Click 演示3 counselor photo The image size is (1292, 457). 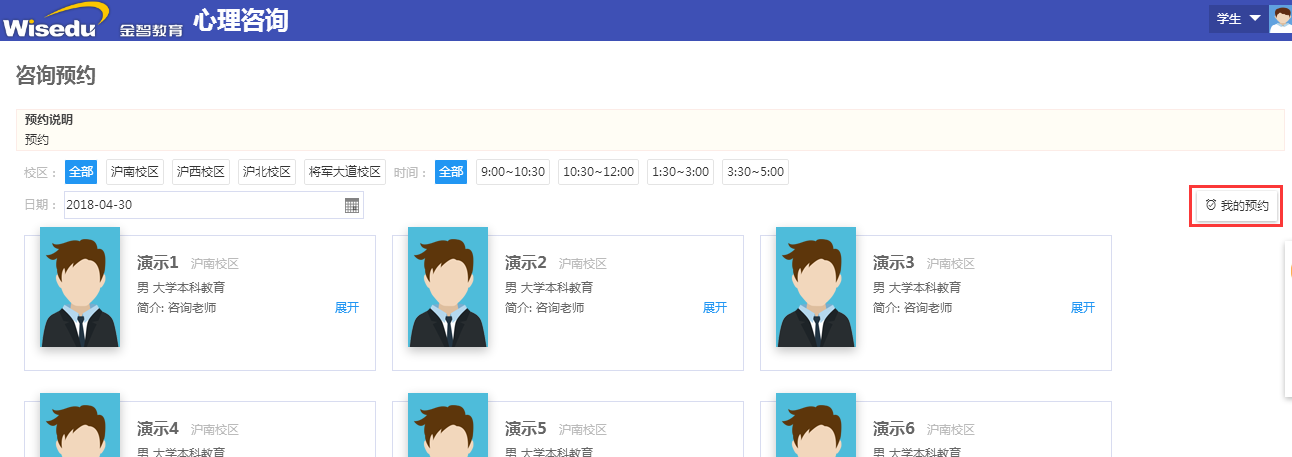coord(816,287)
